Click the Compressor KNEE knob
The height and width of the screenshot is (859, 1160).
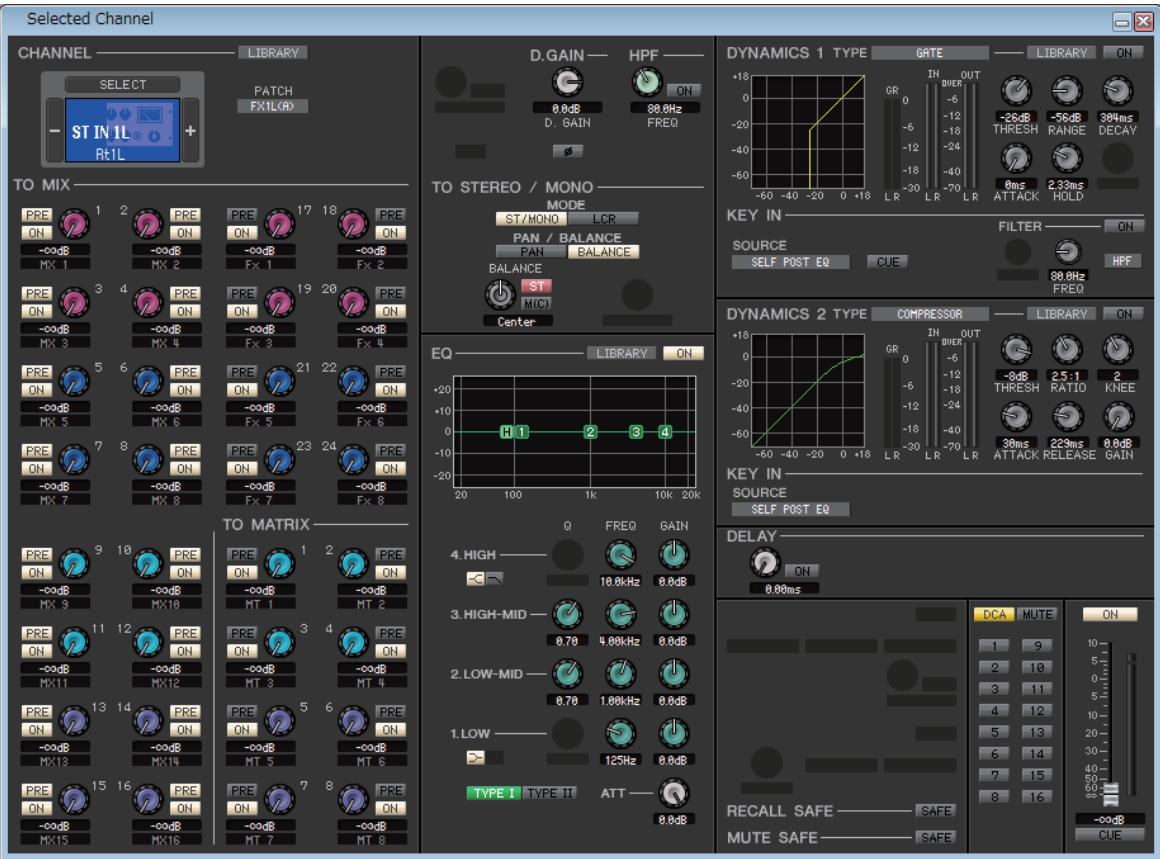click(1117, 349)
